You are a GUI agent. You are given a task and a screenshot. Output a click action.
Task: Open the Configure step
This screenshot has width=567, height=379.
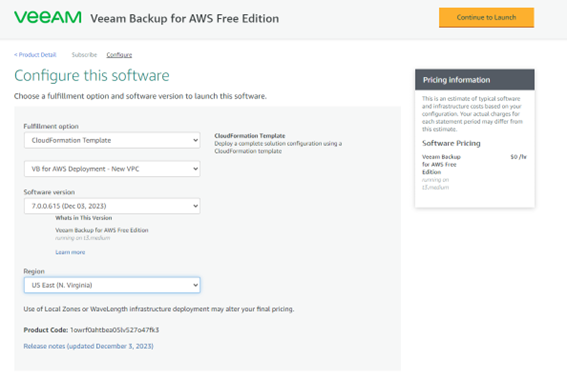click(x=119, y=55)
